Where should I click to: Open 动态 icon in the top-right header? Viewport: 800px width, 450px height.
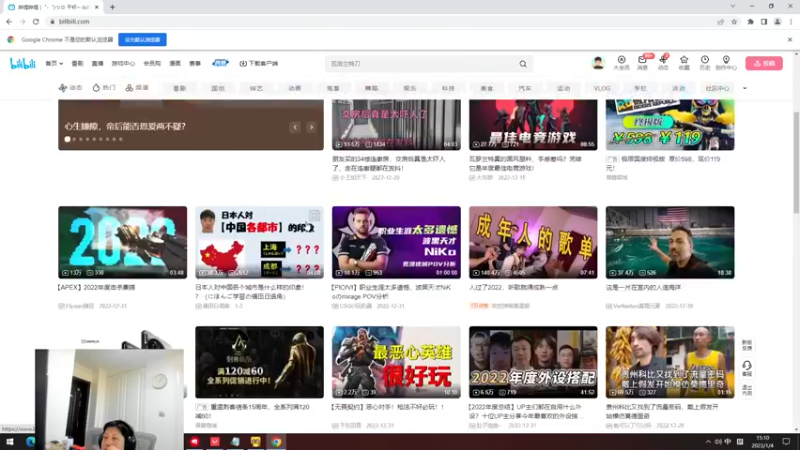pos(663,63)
